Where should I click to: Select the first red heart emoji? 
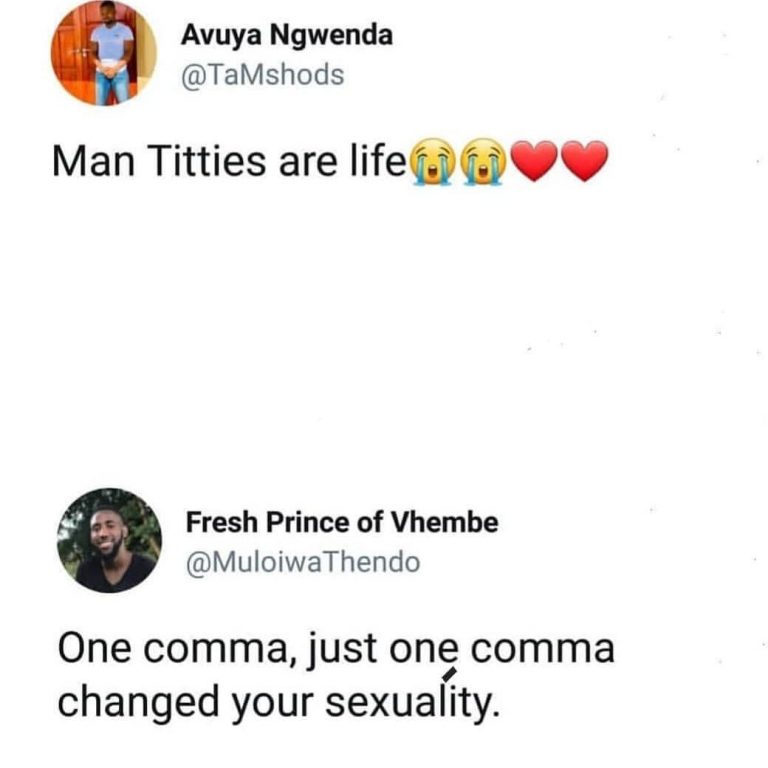534,163
